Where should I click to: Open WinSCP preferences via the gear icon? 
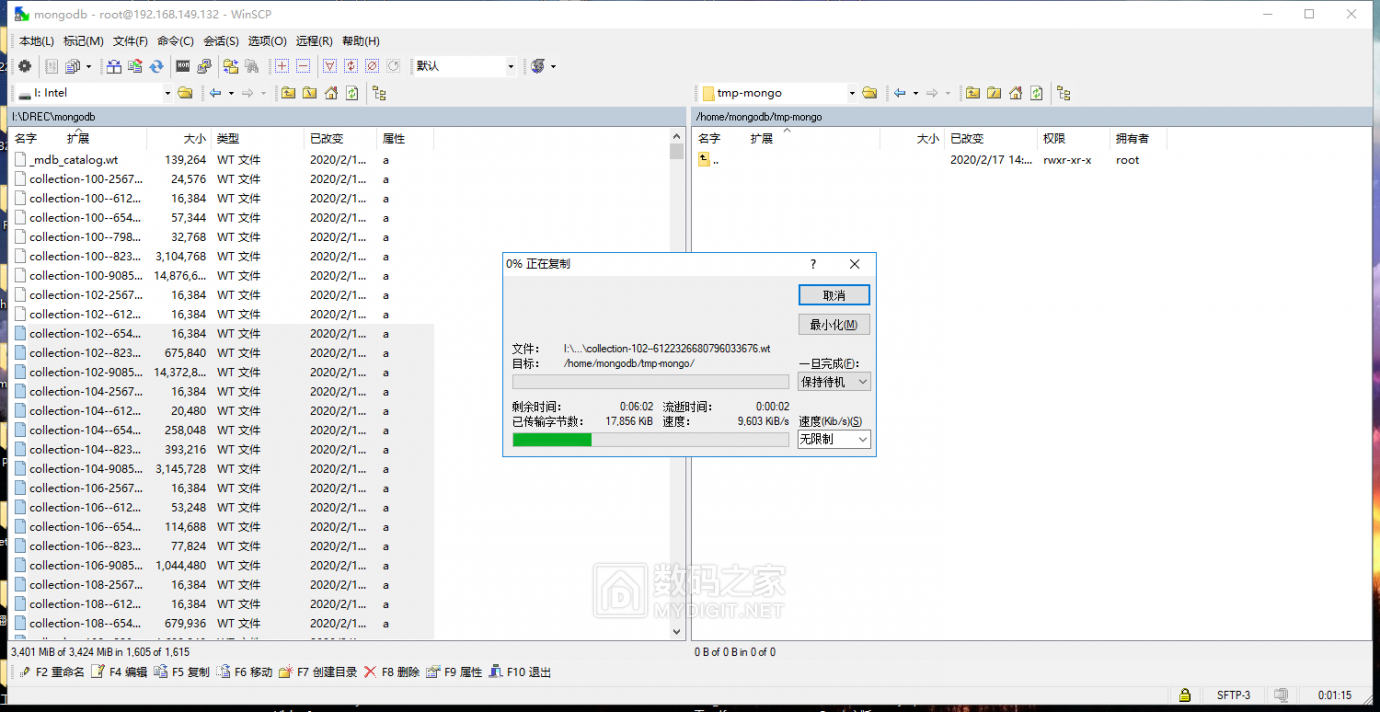[x=25, y=66]
